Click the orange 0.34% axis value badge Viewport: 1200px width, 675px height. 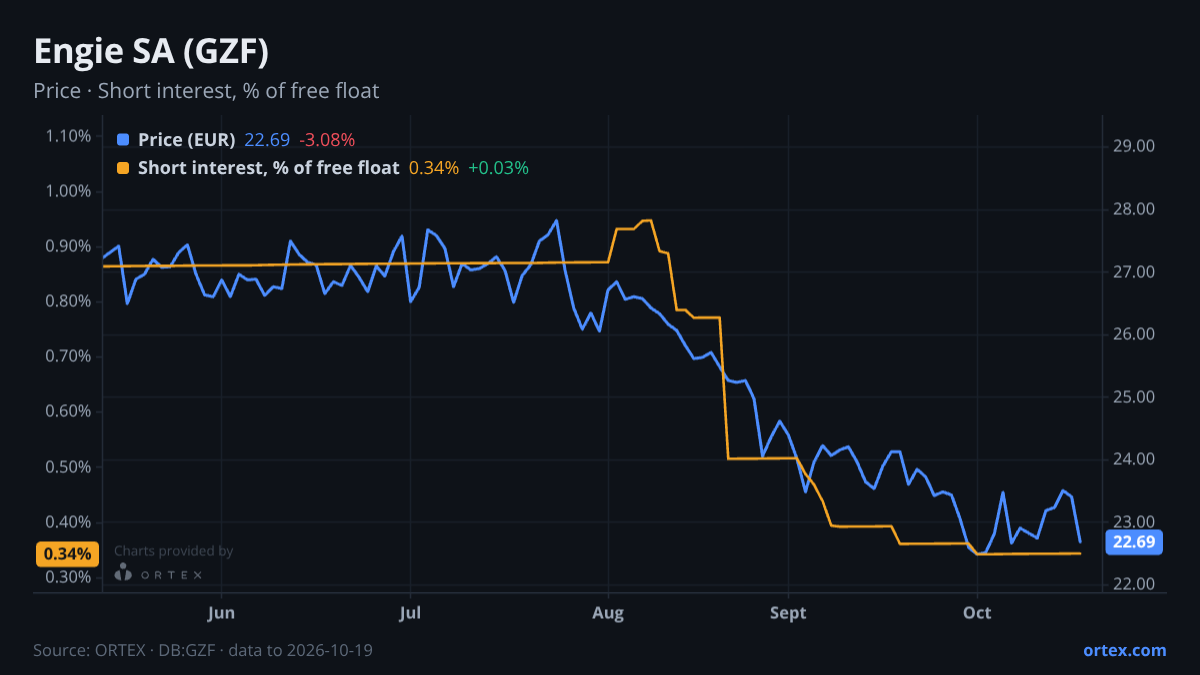(x=67, y=554)
